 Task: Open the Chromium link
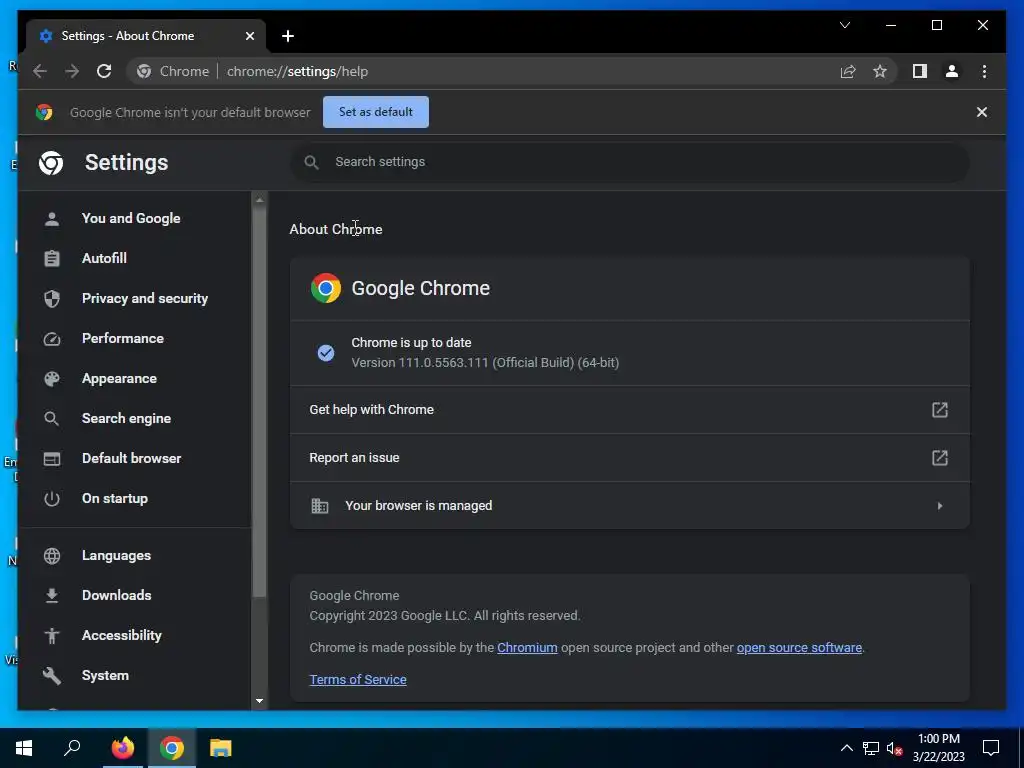[527, 648]
